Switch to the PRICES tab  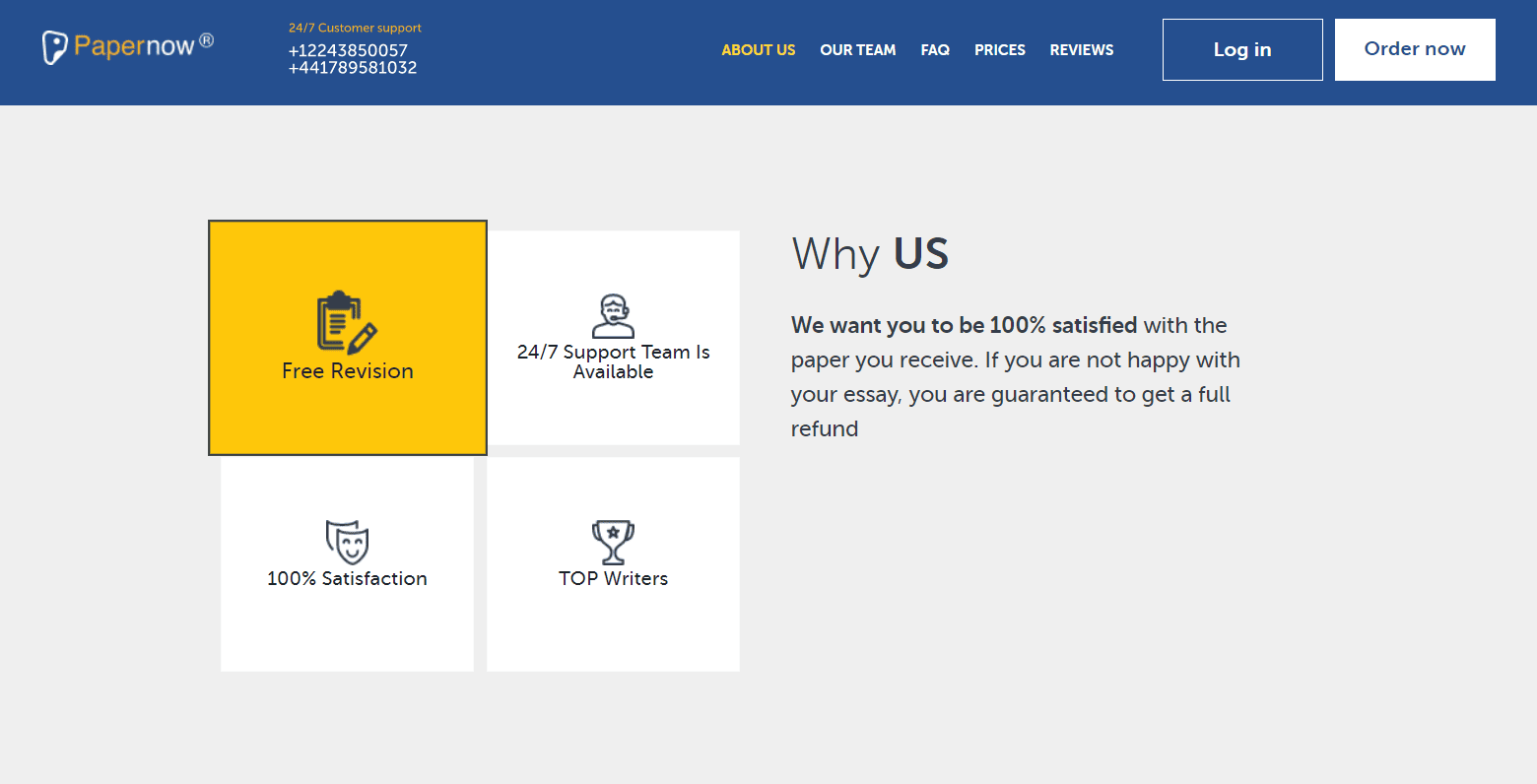tap(999, 50)
